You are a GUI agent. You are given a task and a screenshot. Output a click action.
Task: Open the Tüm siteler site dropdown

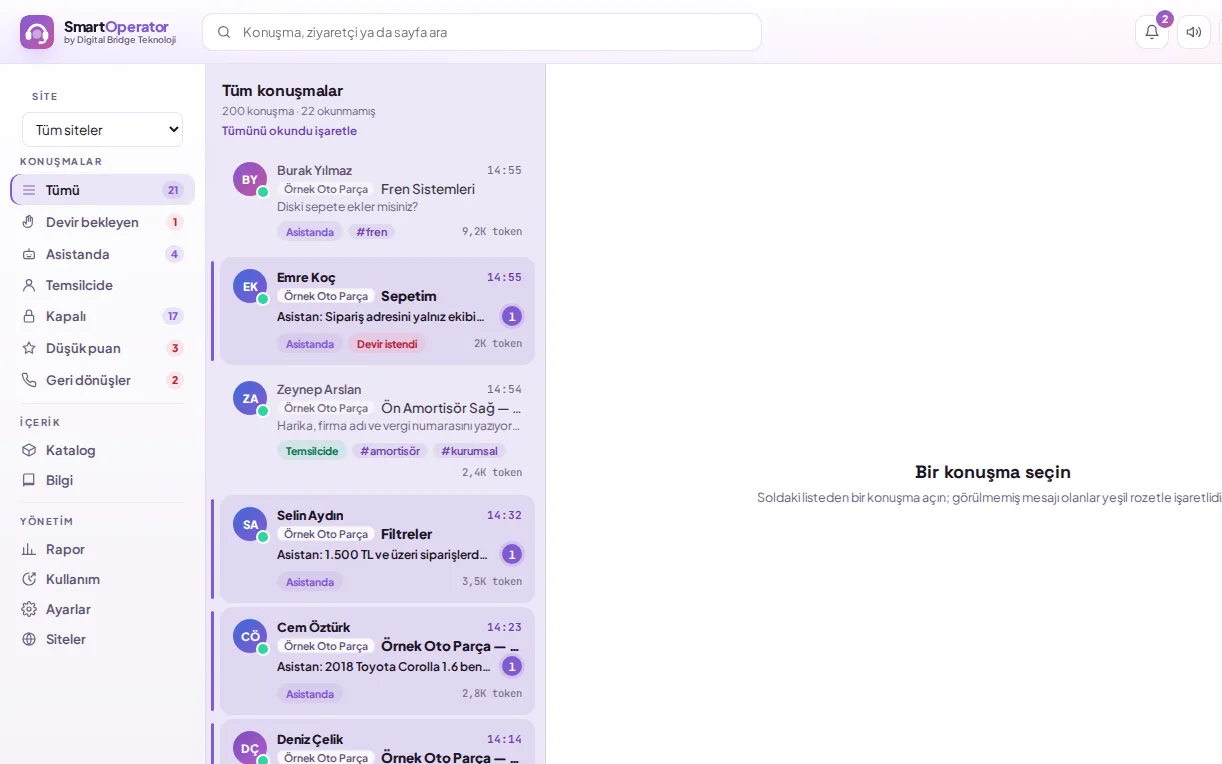[103, 130]
